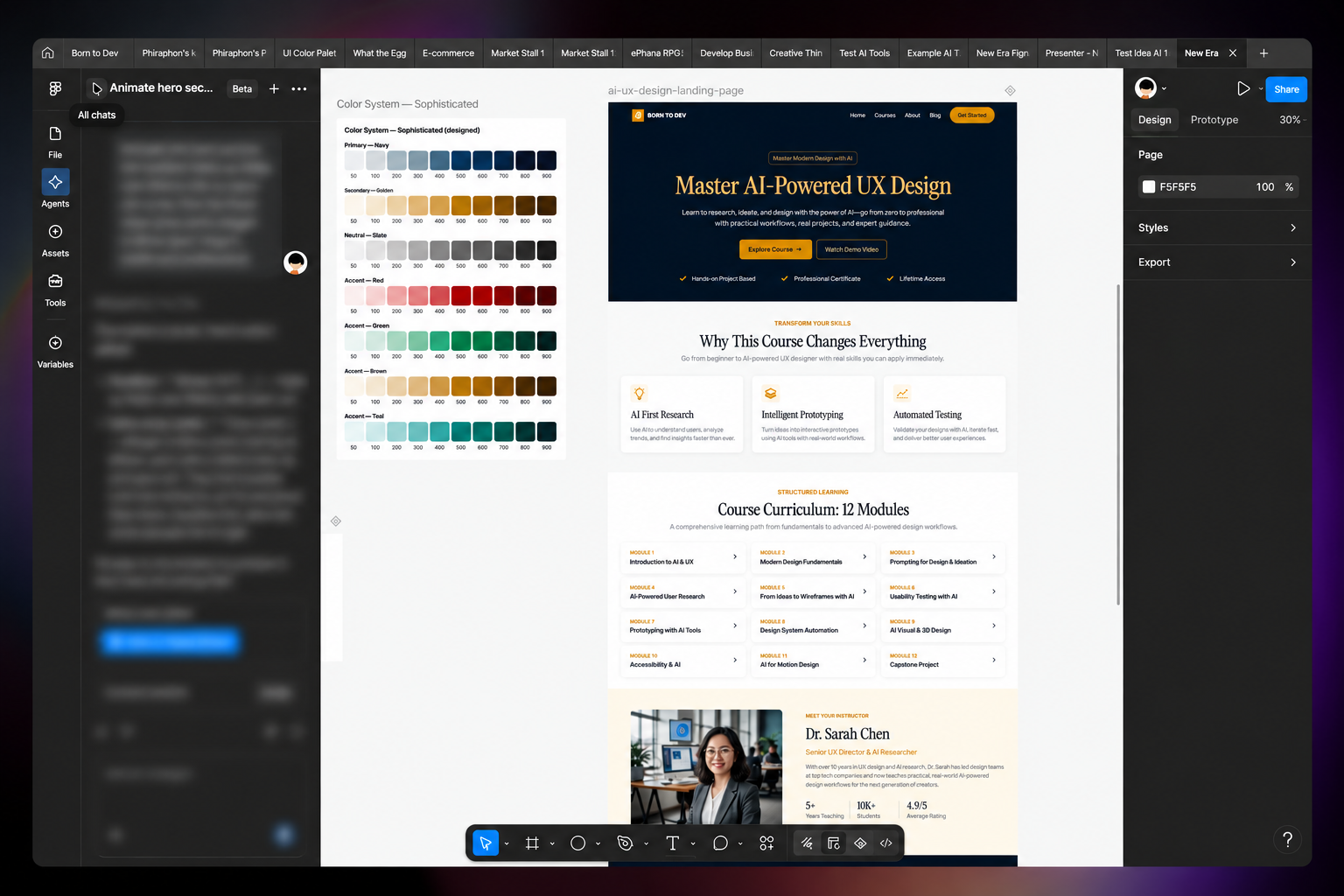Screen dimensions: 1344x896
Task: Open shape tool options dropdown arrow
Action: pos(598,843)
